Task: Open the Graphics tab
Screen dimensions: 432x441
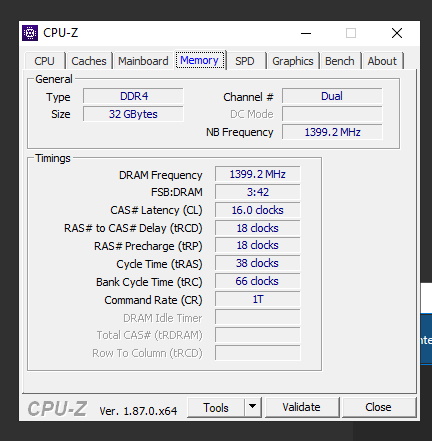Action: point(293,61)
